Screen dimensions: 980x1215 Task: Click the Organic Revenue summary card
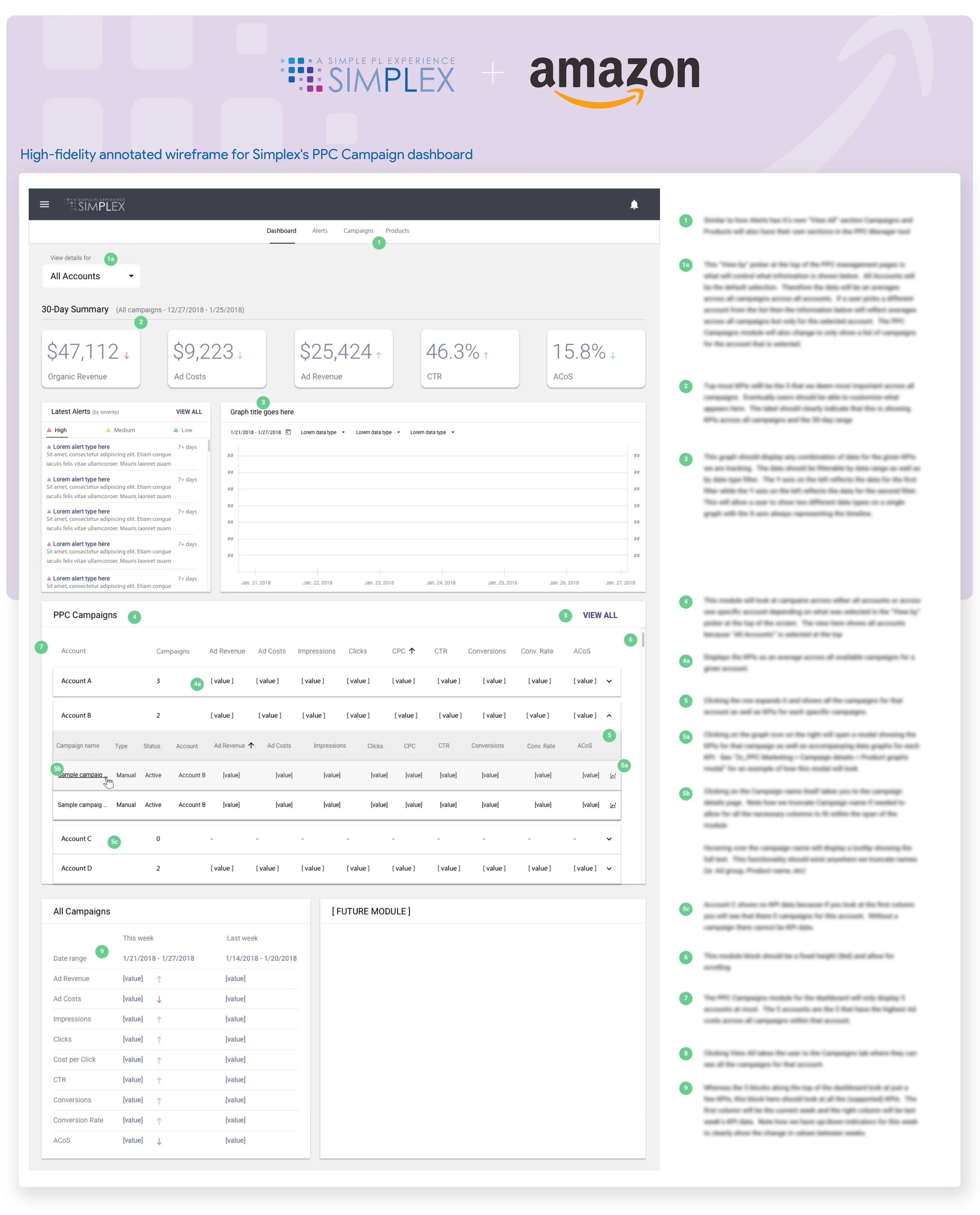[x=91, y=359]
